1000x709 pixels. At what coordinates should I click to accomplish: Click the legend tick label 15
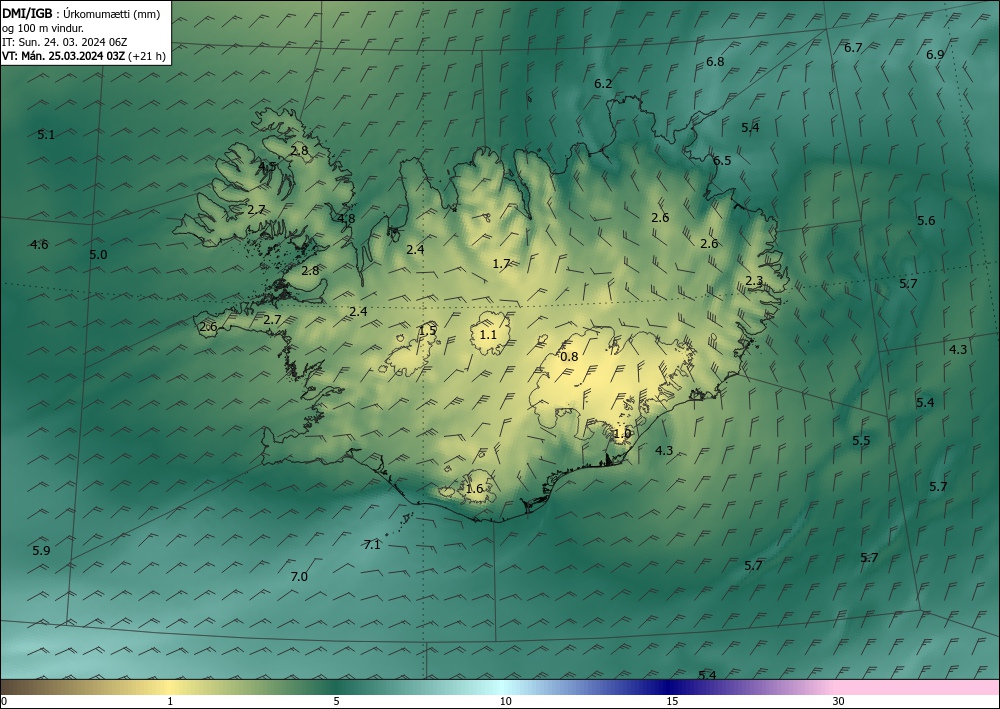[x=672, y=701]
